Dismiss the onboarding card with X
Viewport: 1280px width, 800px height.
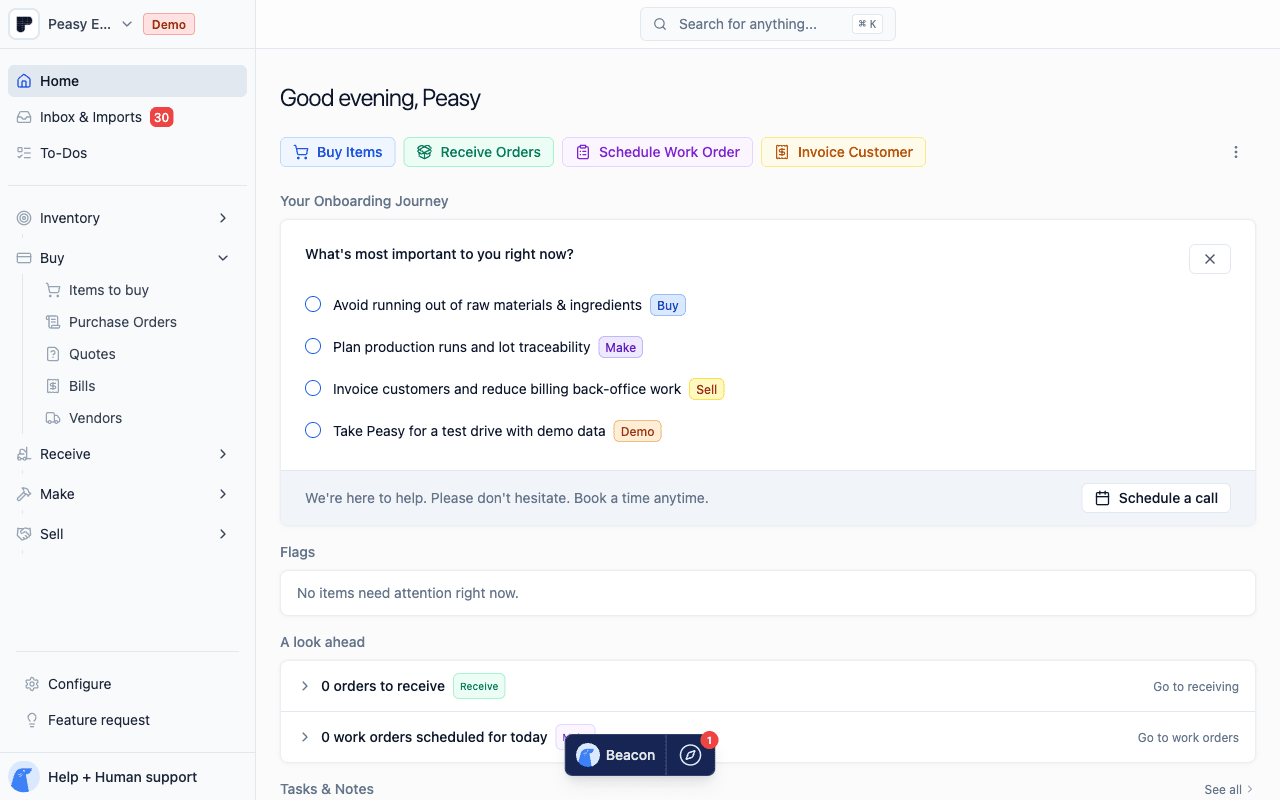click(x=1210, y=259)
